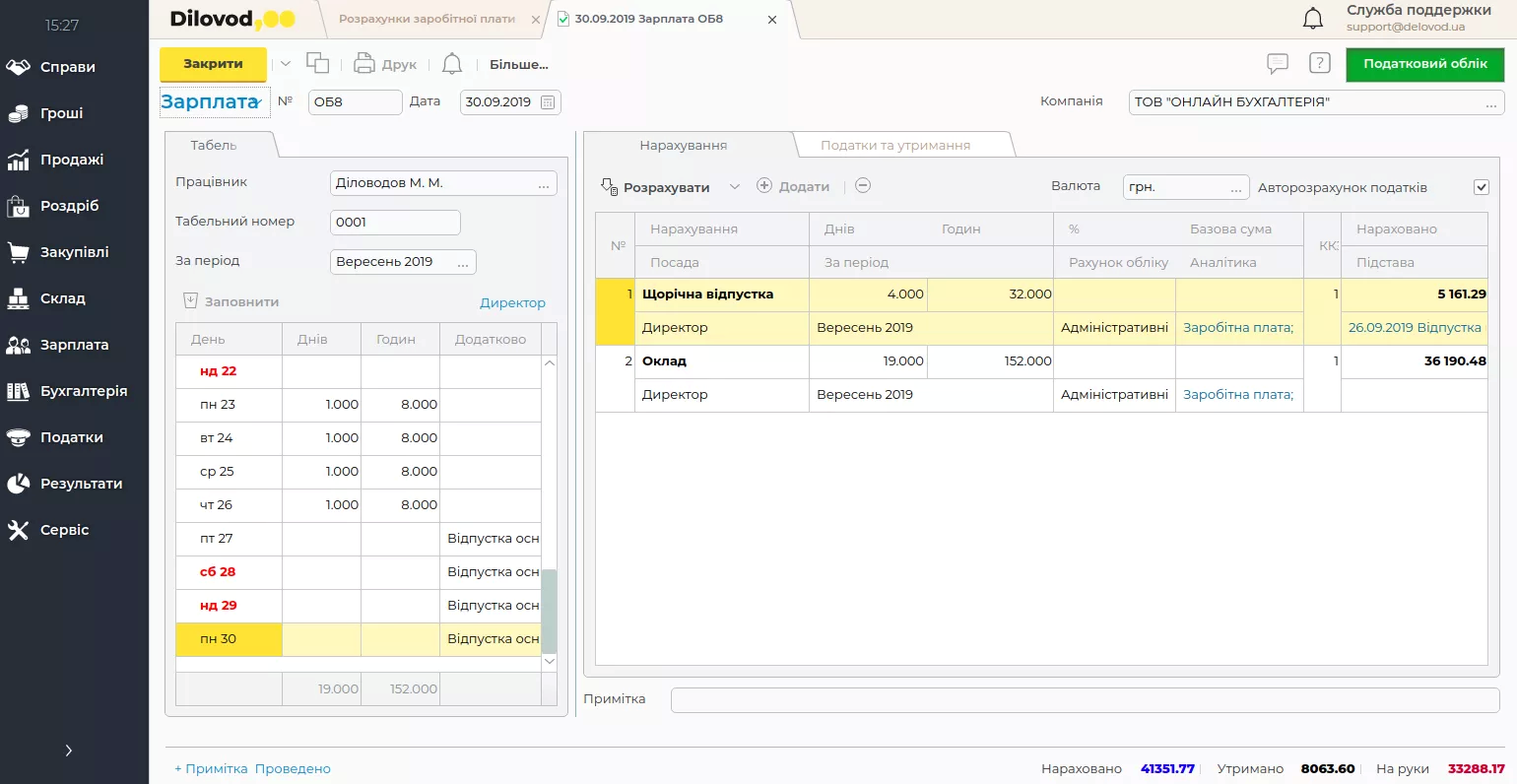Open dropdown arrow next to Закрити button
The width and height of the screenshot is (1517, 784).
coord(286,64)
